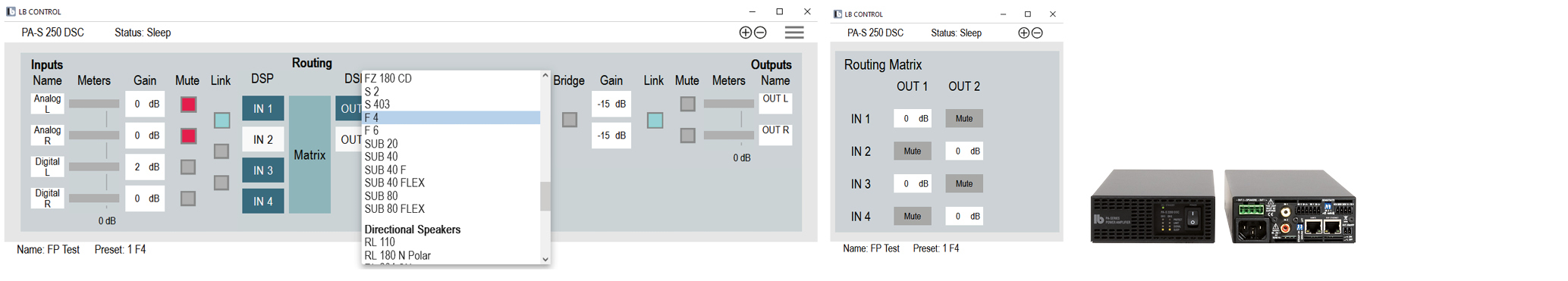Image resolution: width=1568 pixels, height=281 pixels.
Task: Click Mute button for IN 1 OUT 2
Action: (x=964, y=118)
